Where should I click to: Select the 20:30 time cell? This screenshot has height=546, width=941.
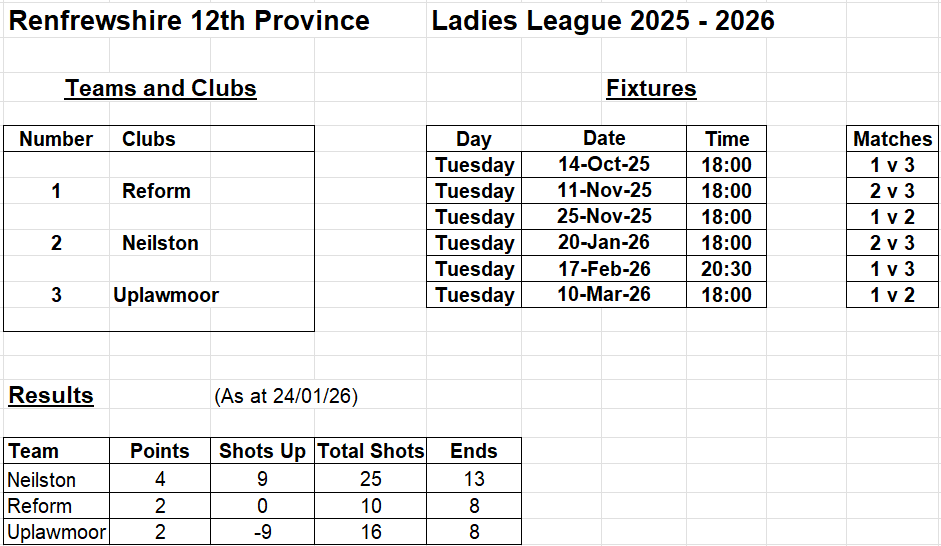click(727, 269)
